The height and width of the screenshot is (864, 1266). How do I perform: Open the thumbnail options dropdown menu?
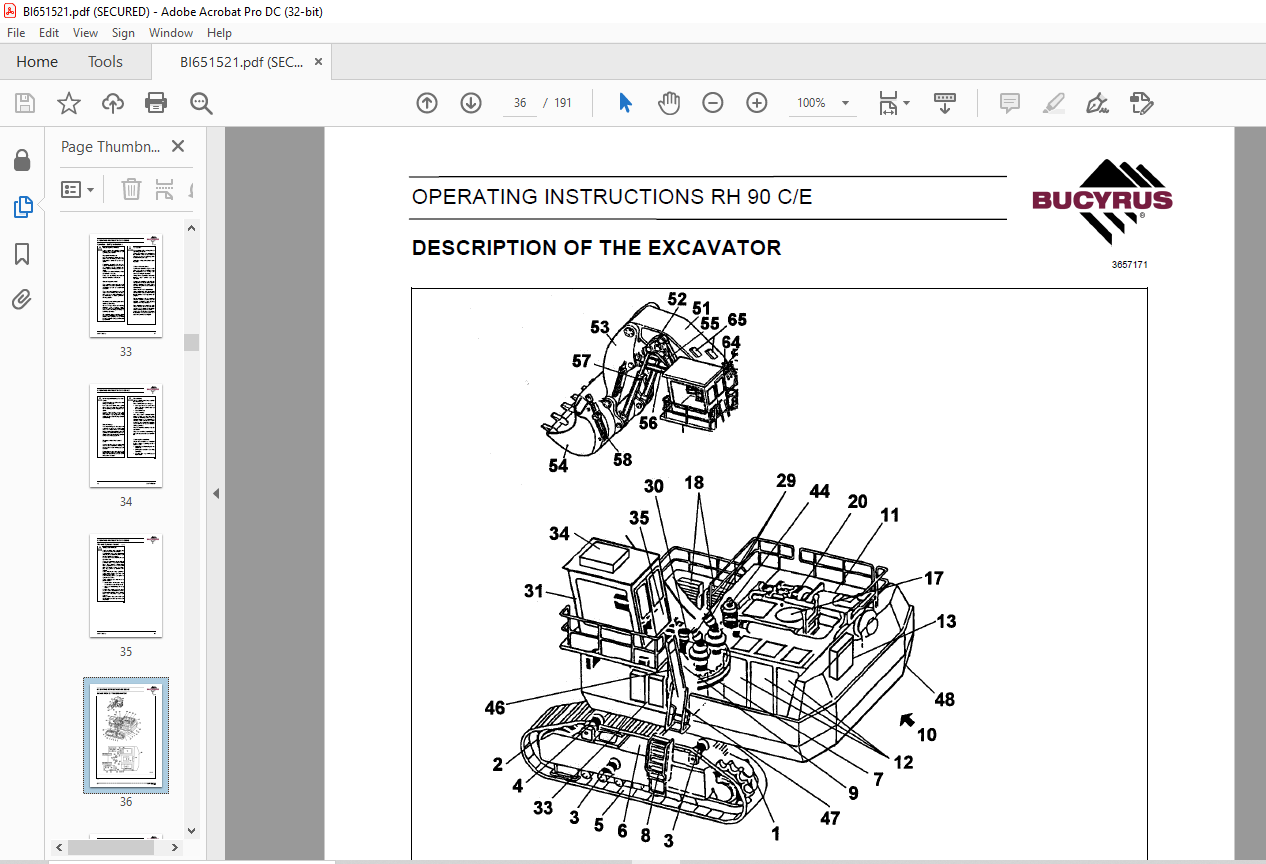click(x=78, y=189)
